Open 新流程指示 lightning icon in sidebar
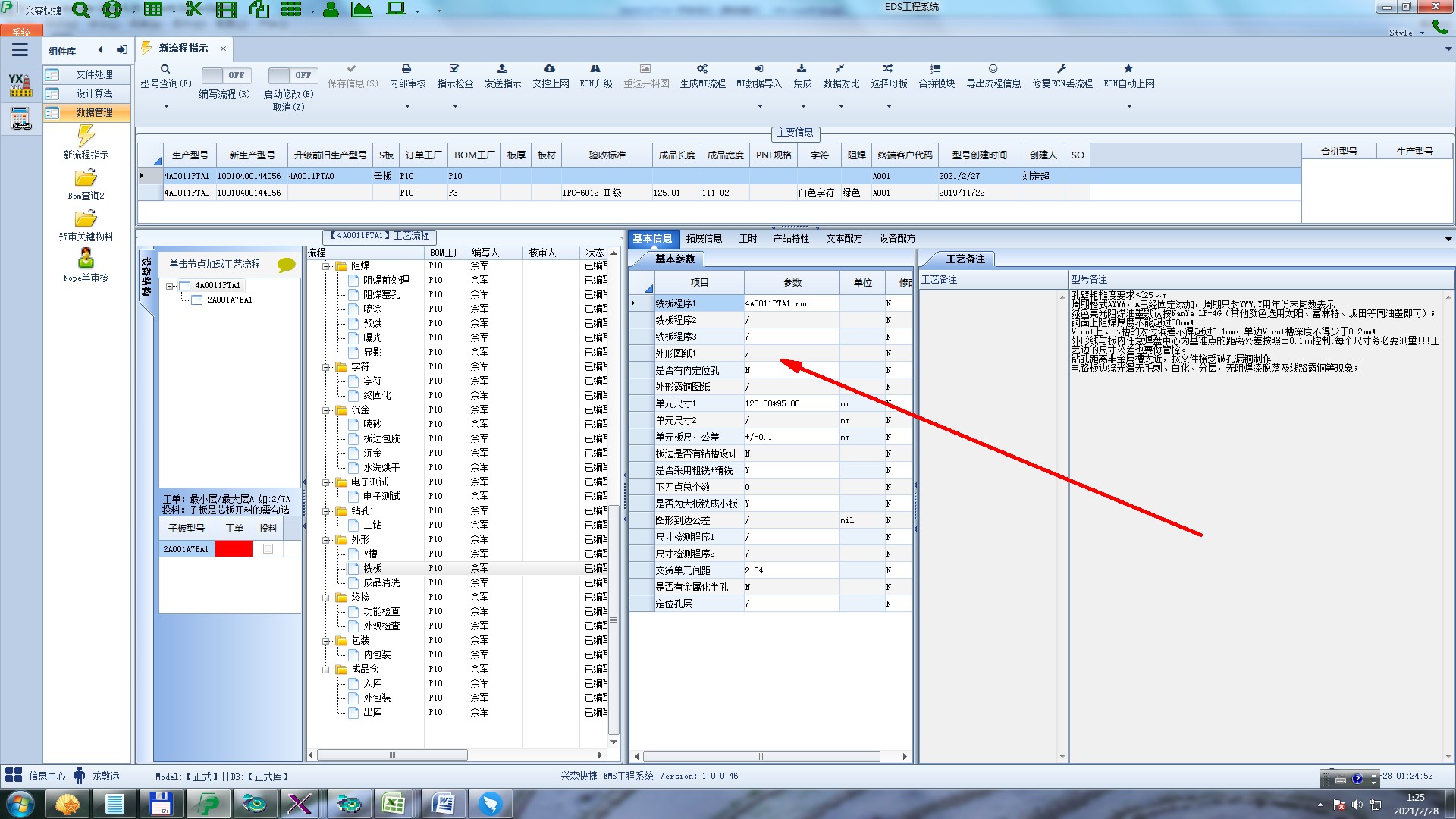The height and width of the screenshot is (819, 1456). pos(86,136)
